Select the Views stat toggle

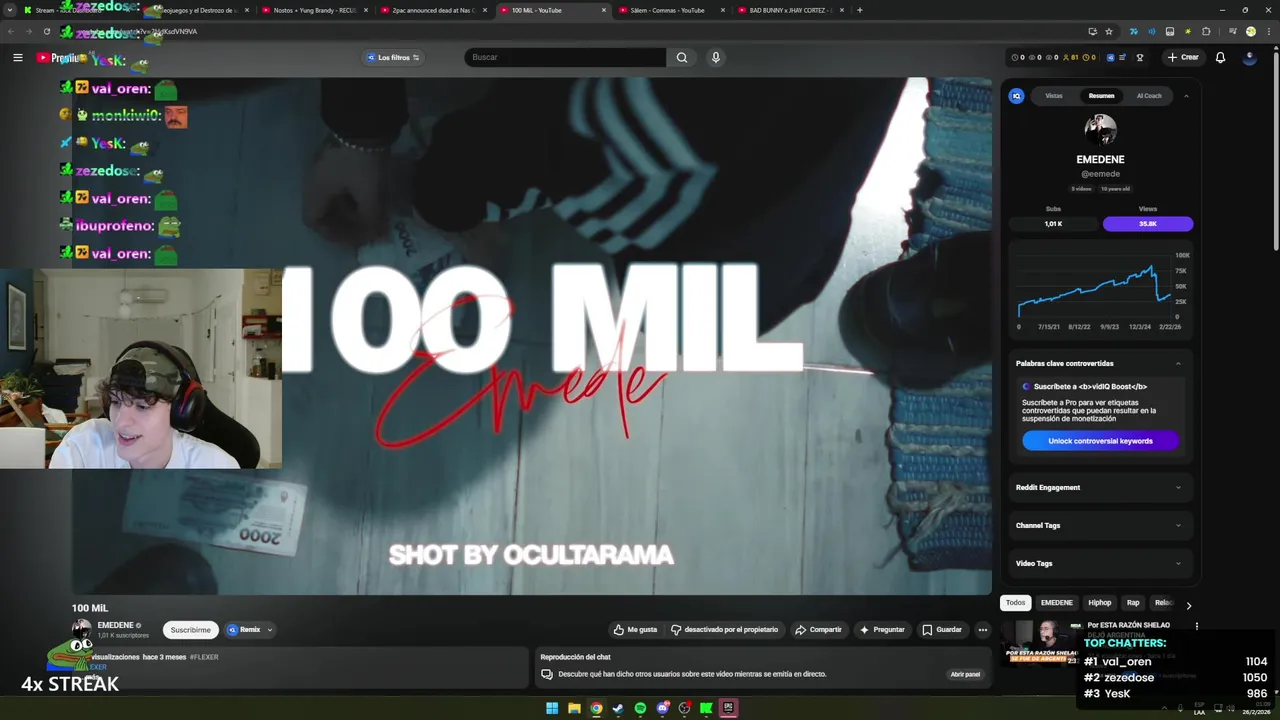1148,224
